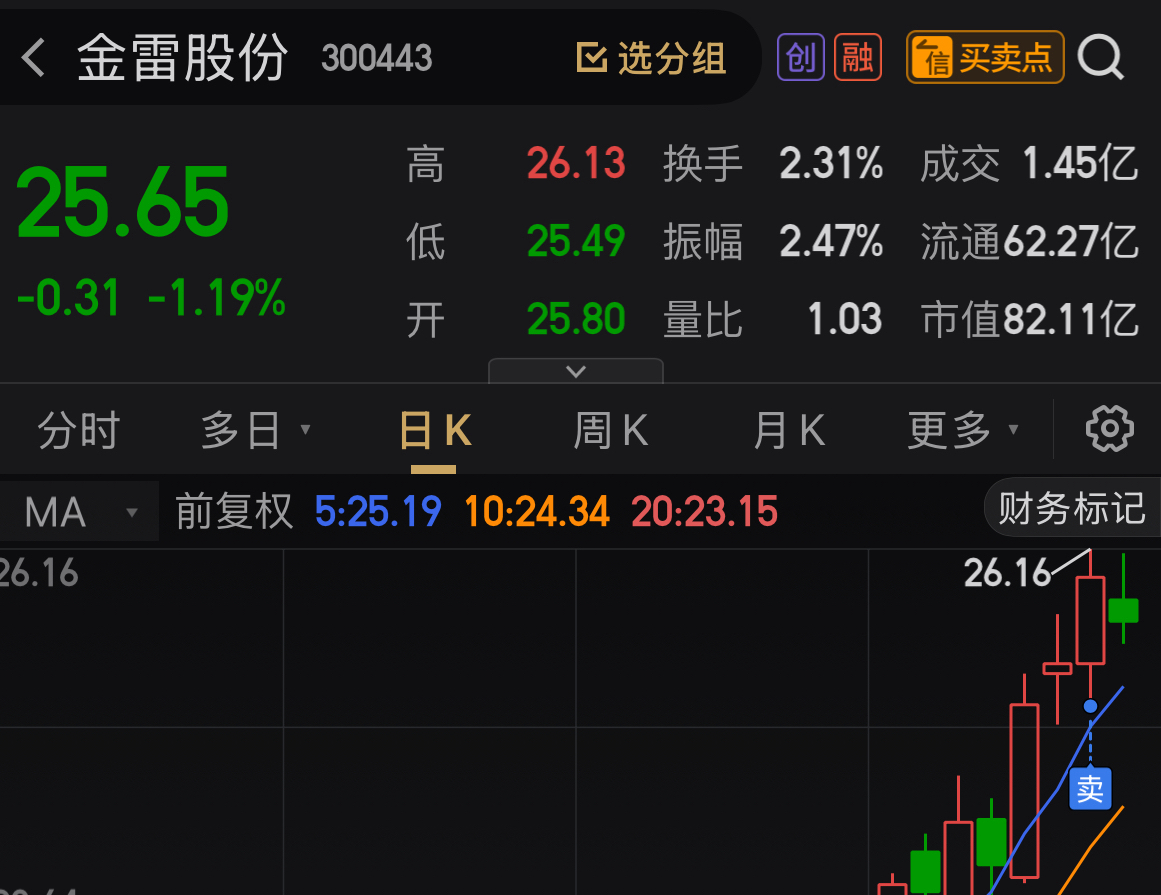The height and width of the screenshot is (895, 1161).
Task: Change the 前复权 adjustment mode
Action: pyautogui.click(x=234, y=512)
